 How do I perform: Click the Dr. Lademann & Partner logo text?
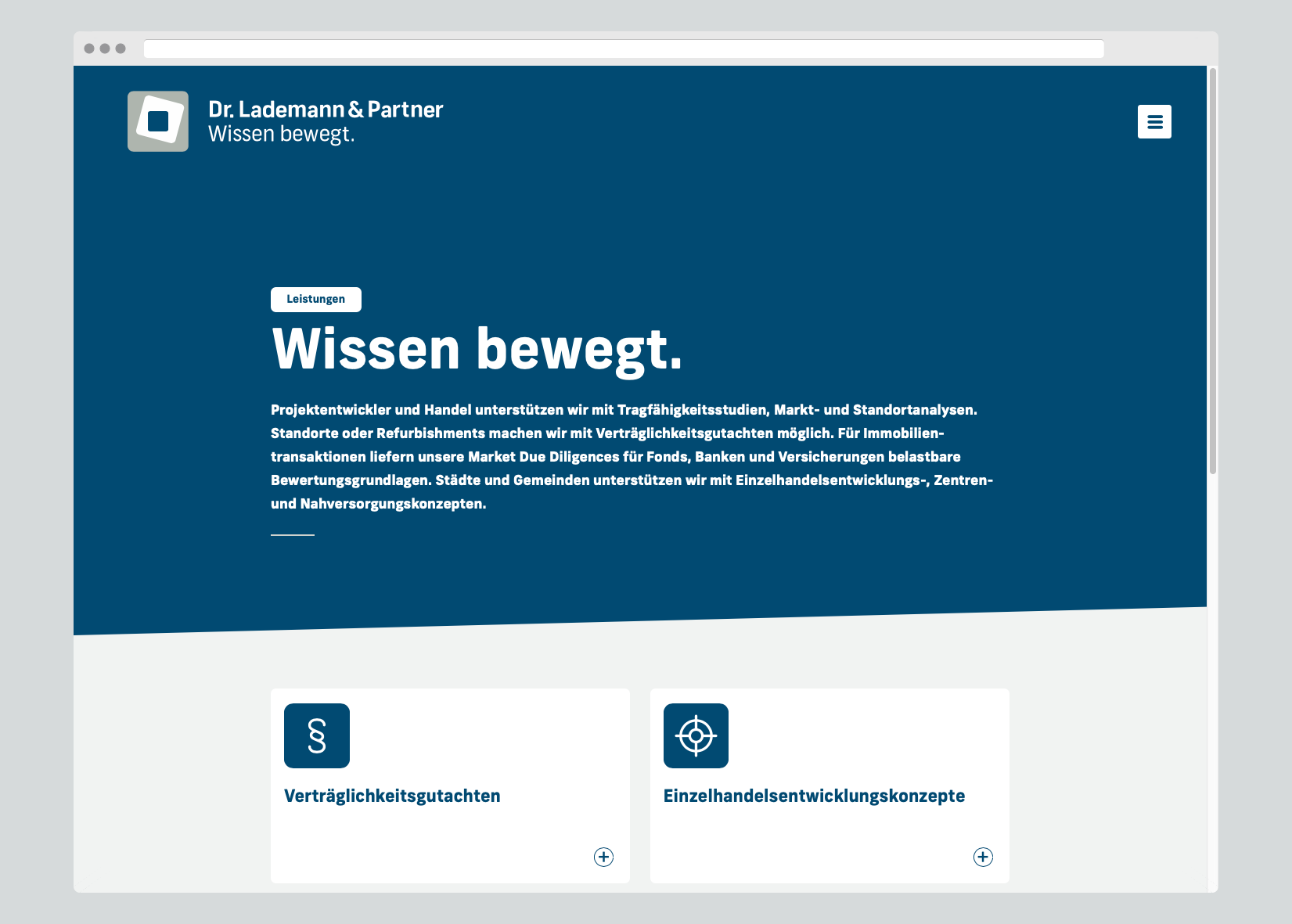[x=326, y=110]
